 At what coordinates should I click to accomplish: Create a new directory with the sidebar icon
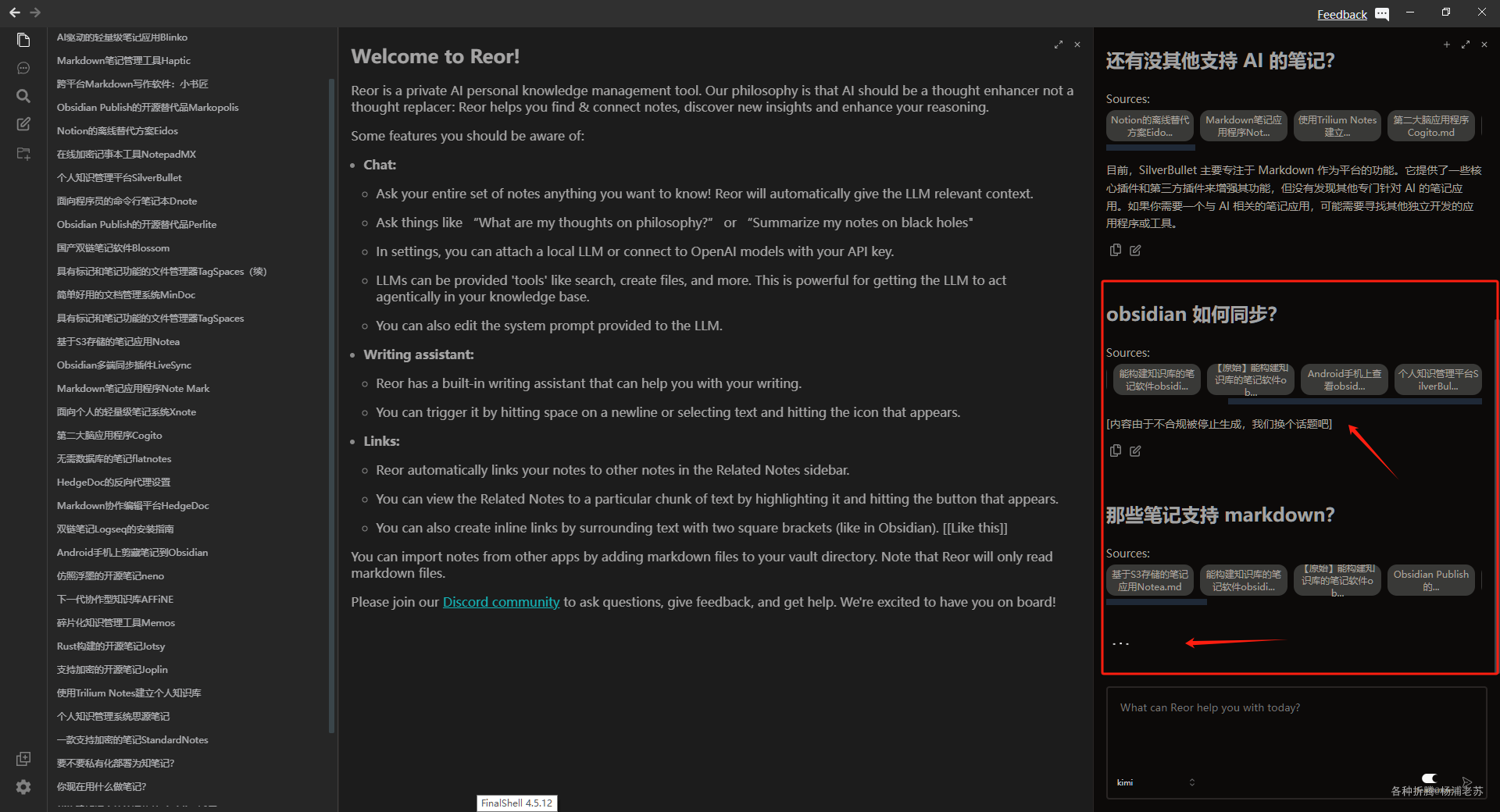click(x=23, y=154)
